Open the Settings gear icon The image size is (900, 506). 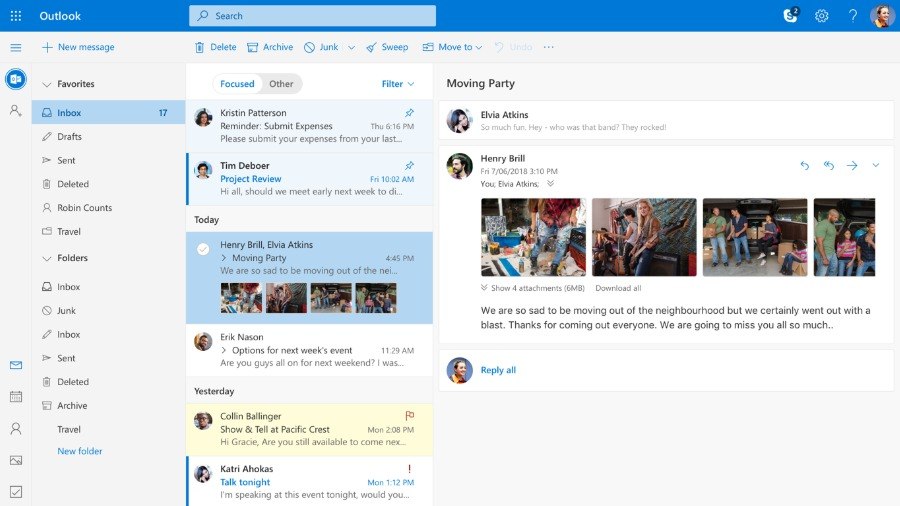pyautogui.click(x=822, y=16)
